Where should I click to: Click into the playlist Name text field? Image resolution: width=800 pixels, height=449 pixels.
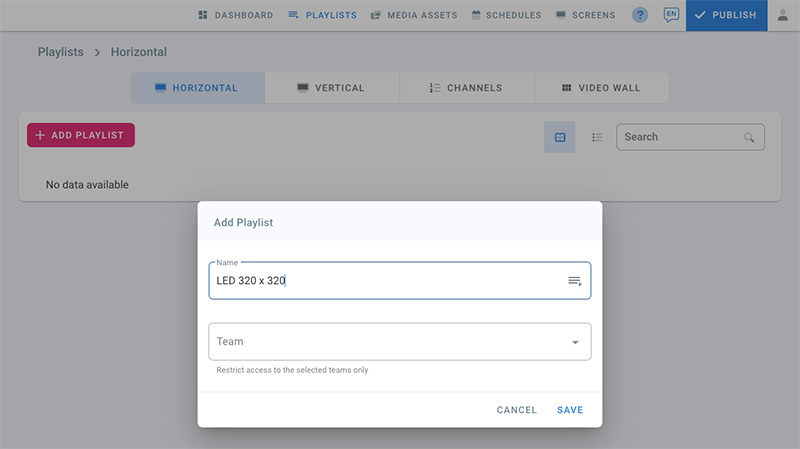[380, 281]
